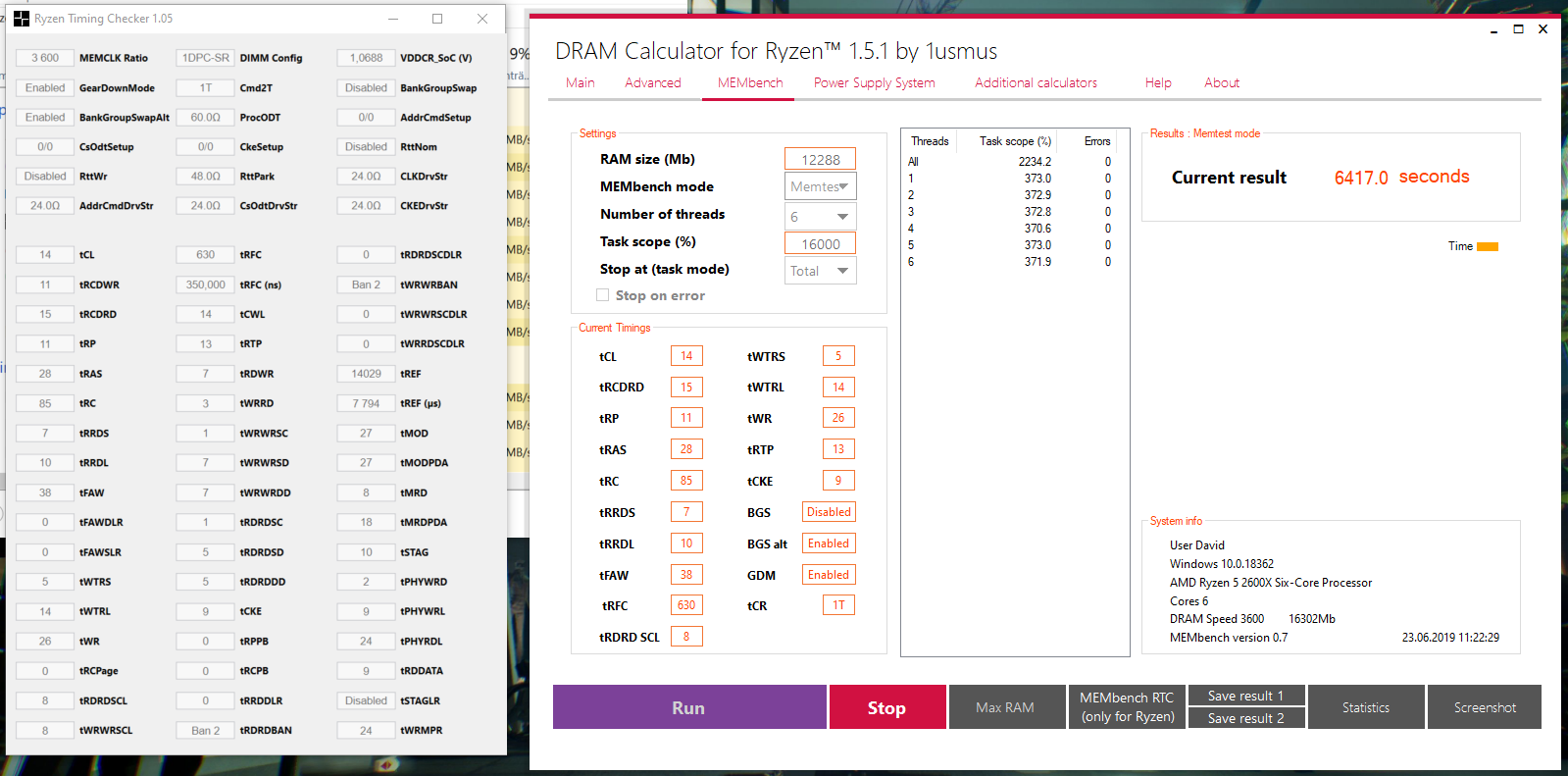Viewport: 1568px width, 776px height.
Task: Open Additional calculators tab
Action: coord(1037,83)
